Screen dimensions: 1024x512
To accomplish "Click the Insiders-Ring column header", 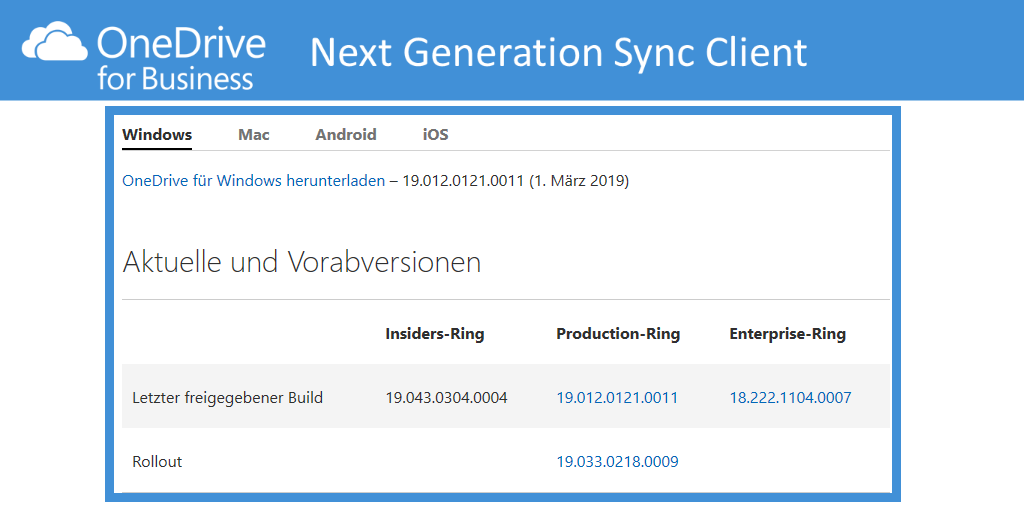I will click(x=435, y=334).
